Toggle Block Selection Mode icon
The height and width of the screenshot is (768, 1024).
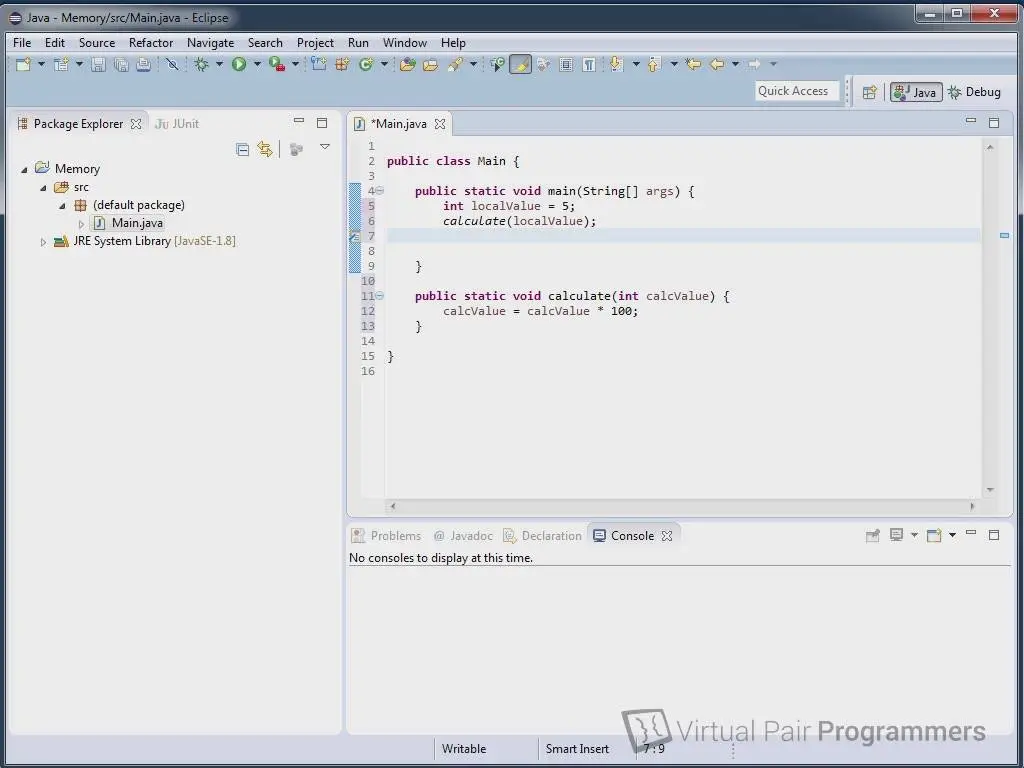566,64
